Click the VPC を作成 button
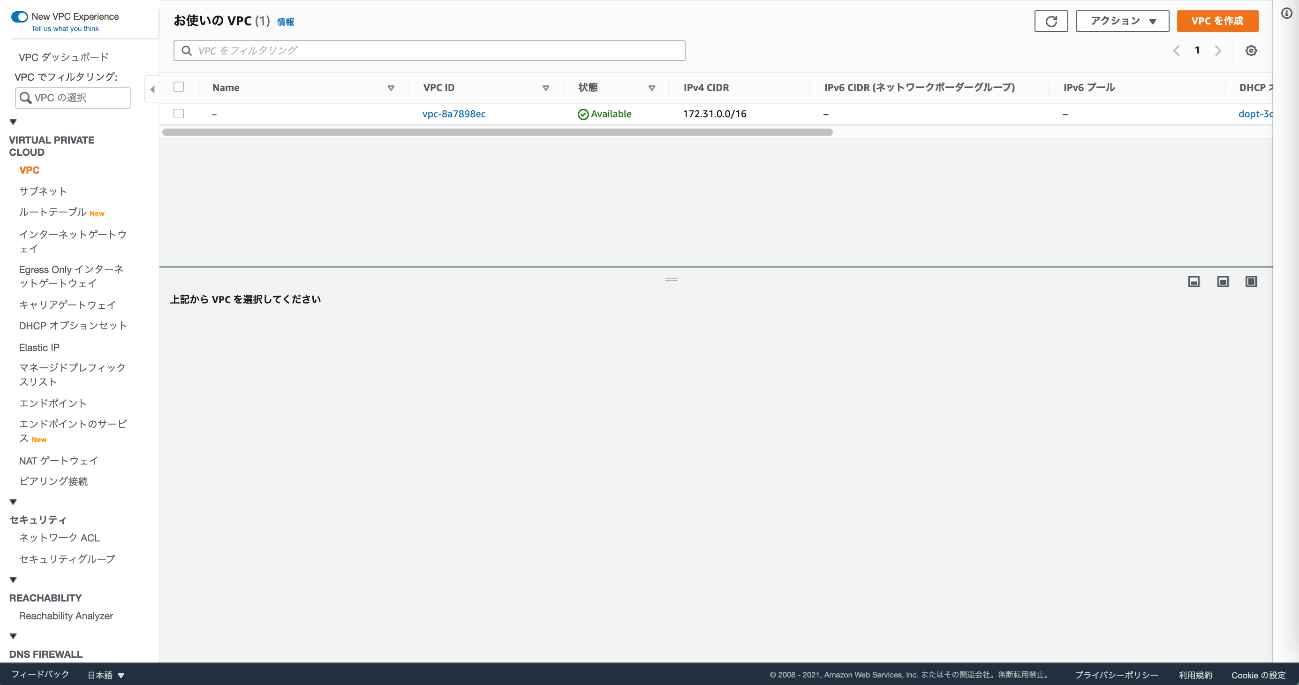 pyautogui.click(x=1217, y=21)
